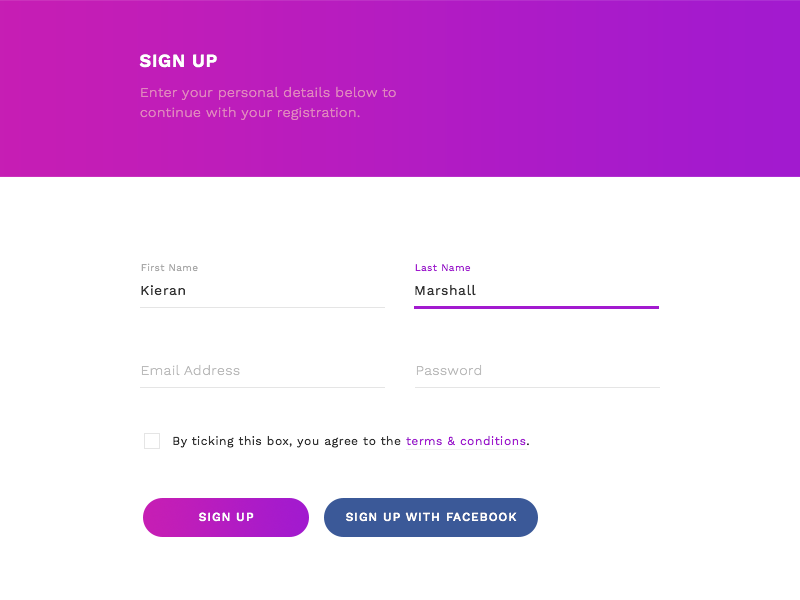Click the gray underline below Email Address
Viewport: 800px width, 600px height.
click(262, 387)
